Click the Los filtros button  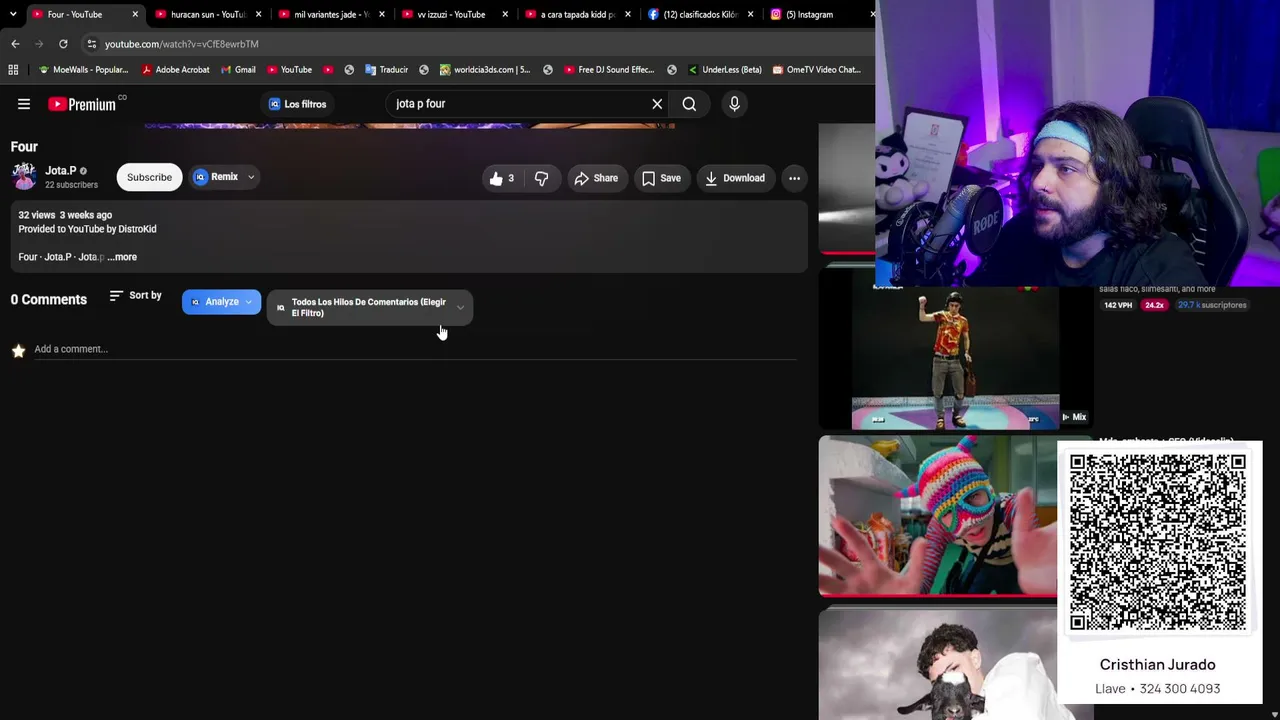coord(297,104)
